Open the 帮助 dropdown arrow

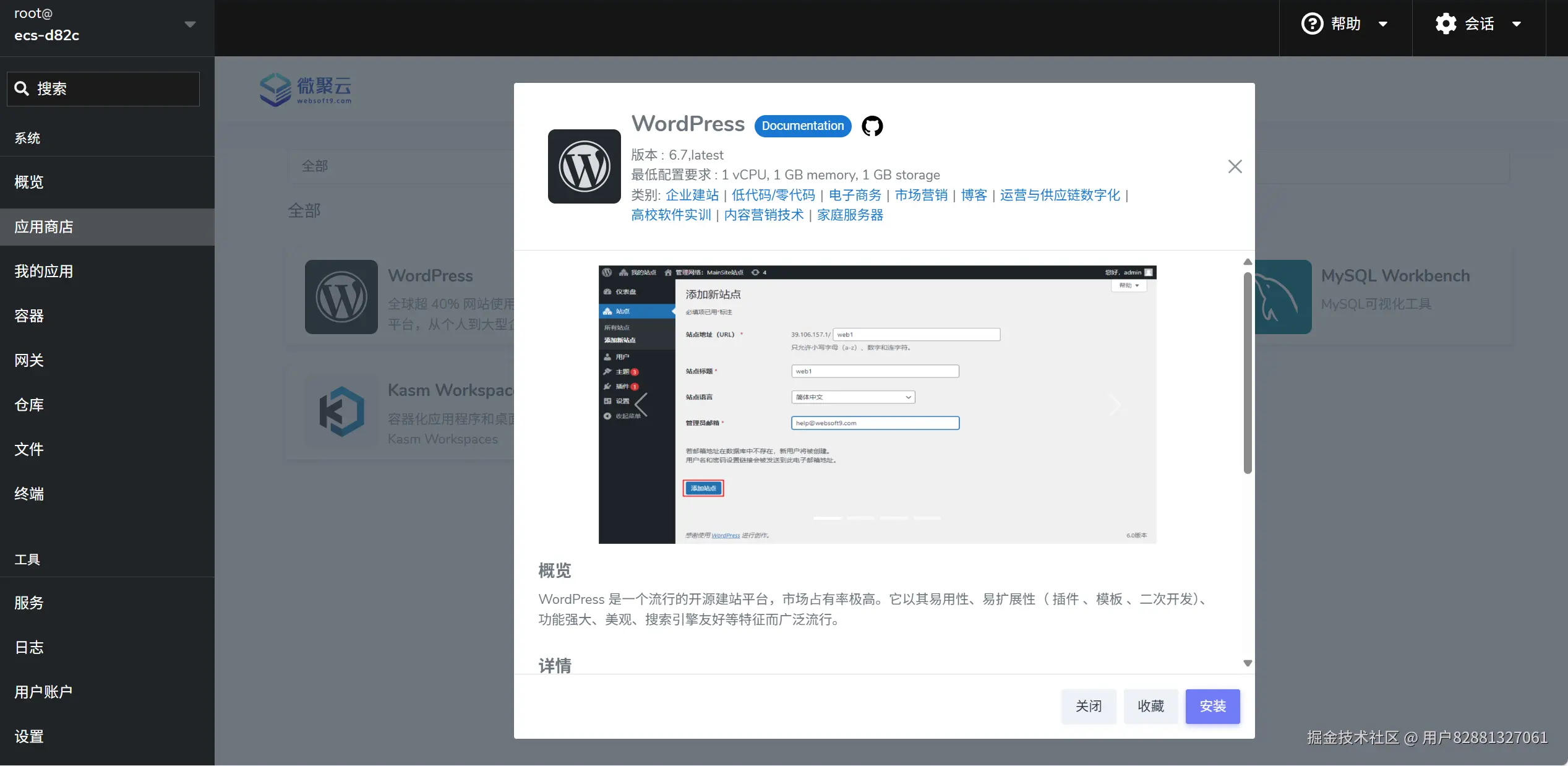[x=1384, y=24]
